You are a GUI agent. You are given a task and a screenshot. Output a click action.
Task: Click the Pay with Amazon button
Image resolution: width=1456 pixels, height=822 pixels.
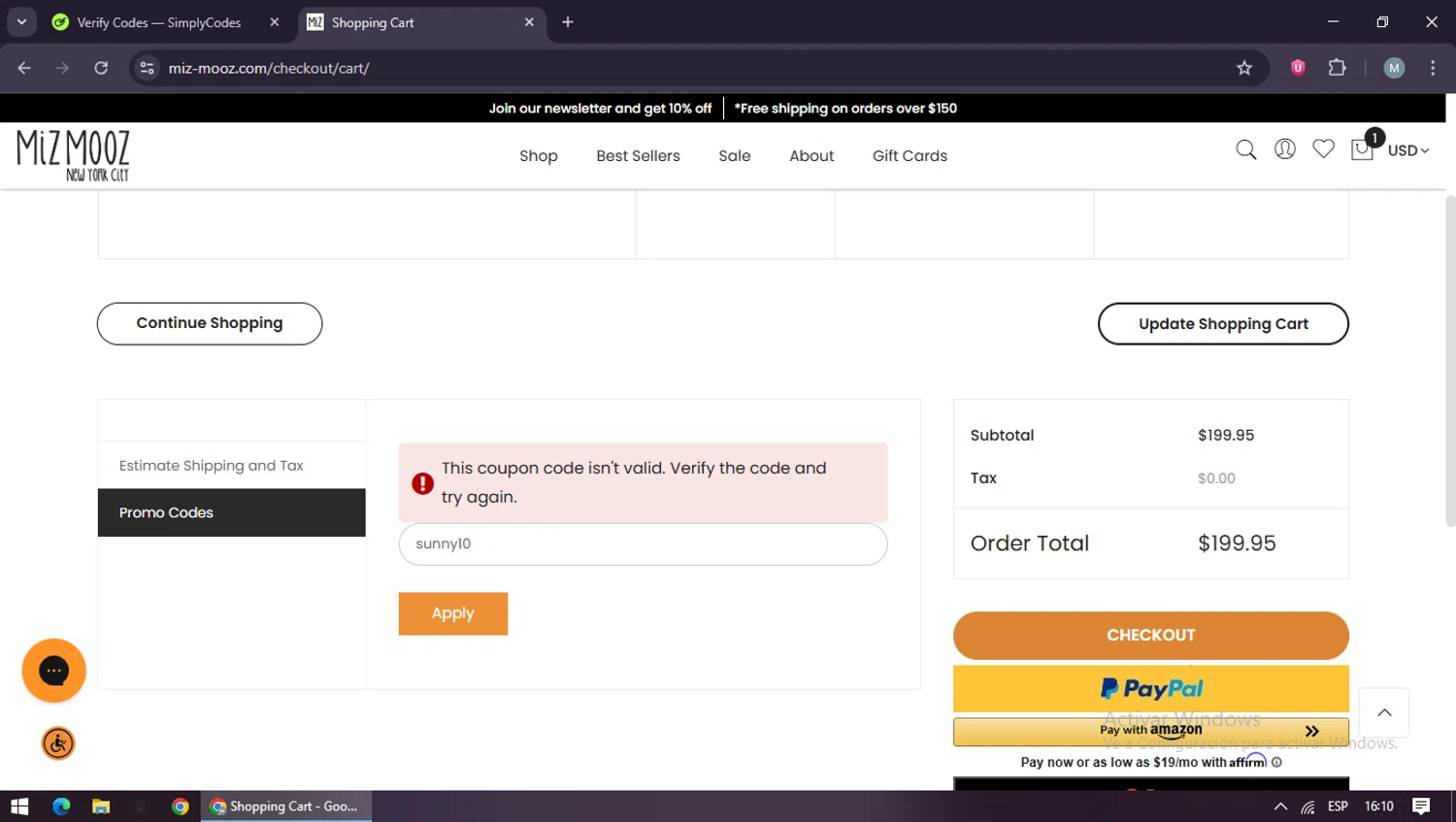1151,731
